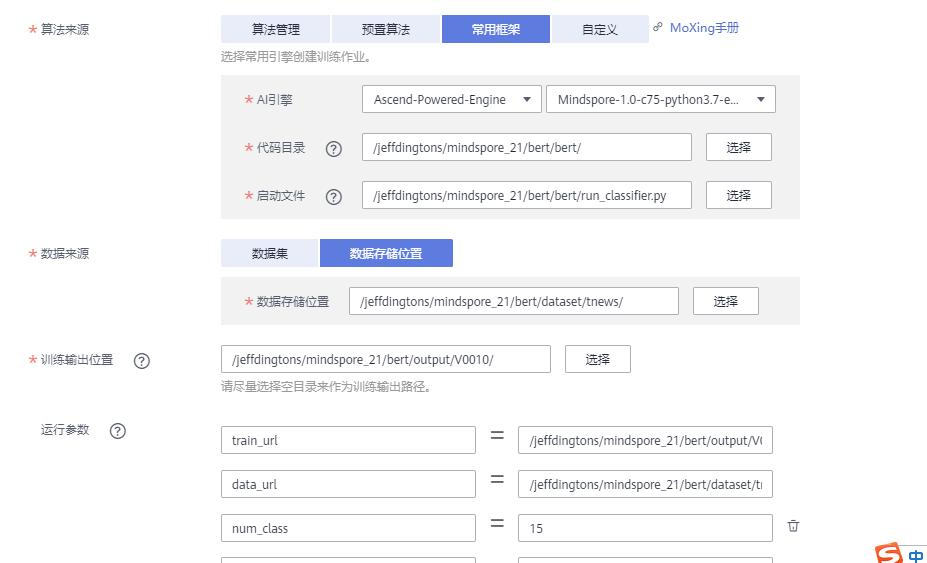Switch to the 自定义 tab
The height and width of the screenshot is (563, 927).
tap(599, 29)
